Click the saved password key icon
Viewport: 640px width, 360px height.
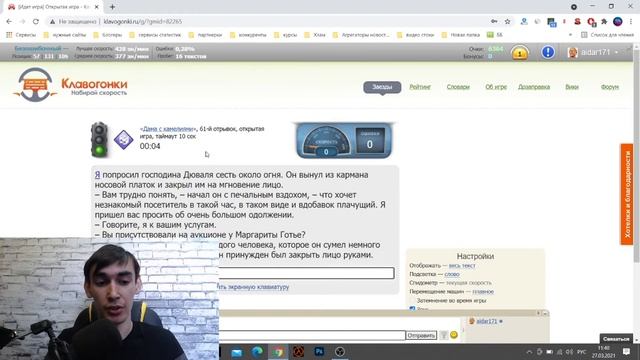pyautogui.click(x=494, y=21)
